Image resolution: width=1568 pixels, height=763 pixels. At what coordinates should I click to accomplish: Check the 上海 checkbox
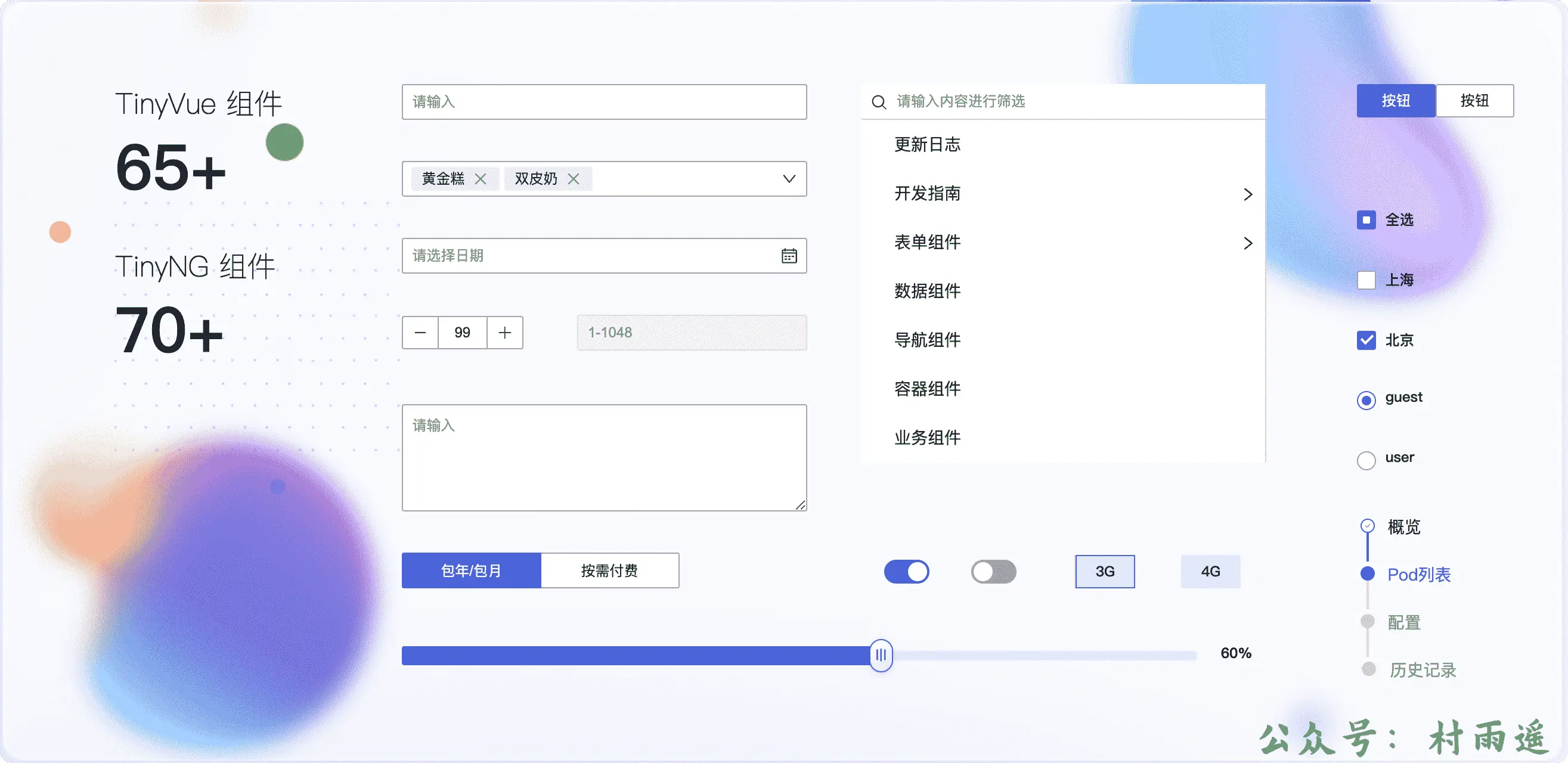[1366, 280]
